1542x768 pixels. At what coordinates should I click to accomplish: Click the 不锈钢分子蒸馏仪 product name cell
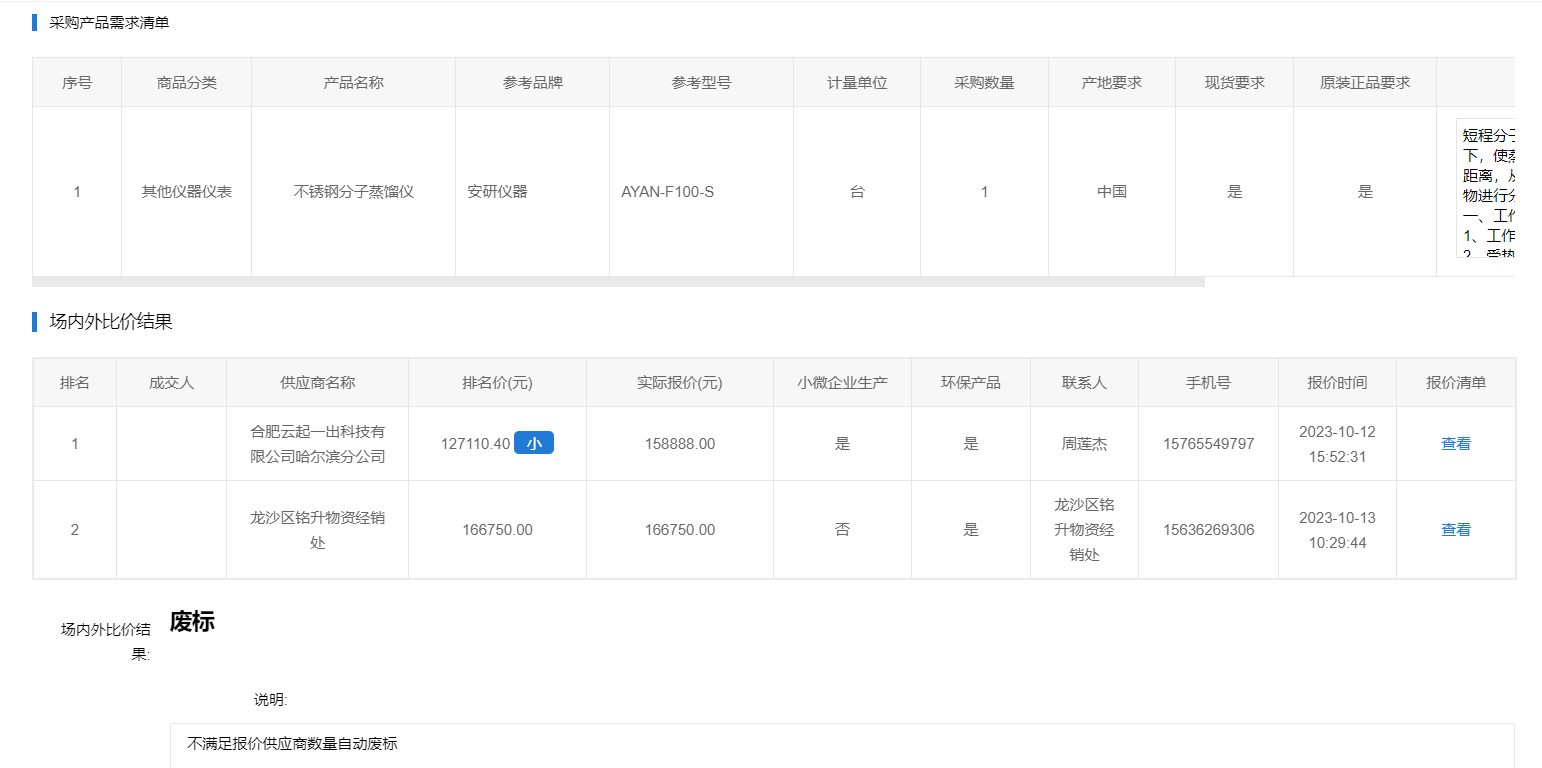coord(353,192)
